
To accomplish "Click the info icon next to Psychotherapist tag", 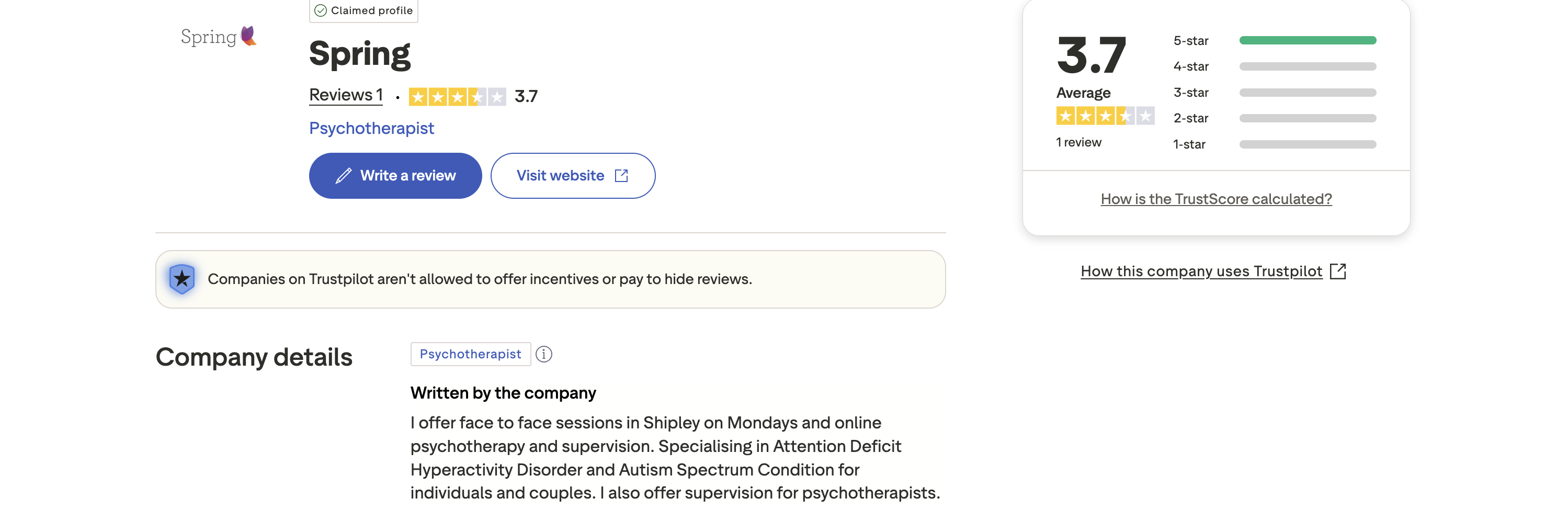I will (543, 354).
